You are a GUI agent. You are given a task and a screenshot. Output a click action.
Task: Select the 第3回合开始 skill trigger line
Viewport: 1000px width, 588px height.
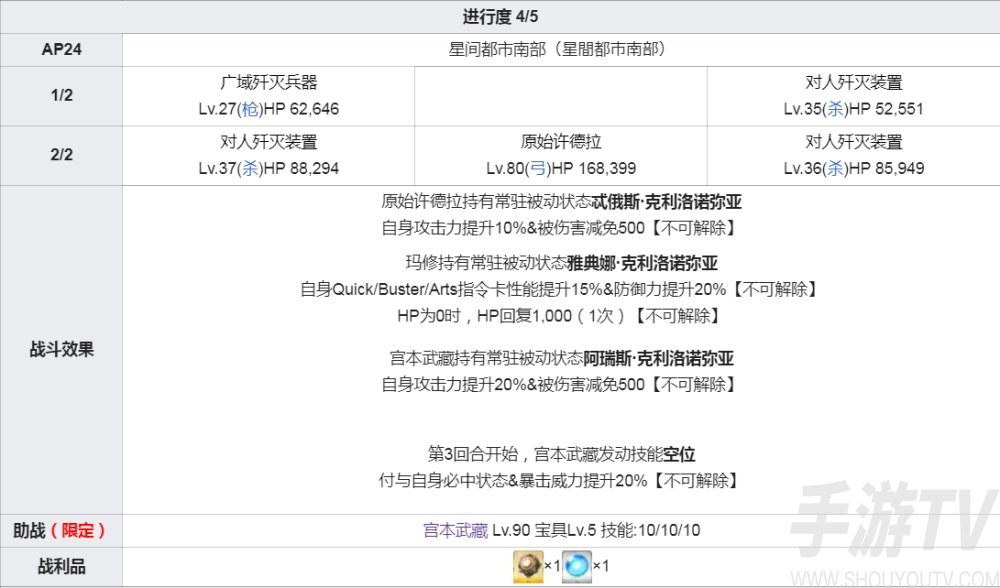[x=561, y=454]
